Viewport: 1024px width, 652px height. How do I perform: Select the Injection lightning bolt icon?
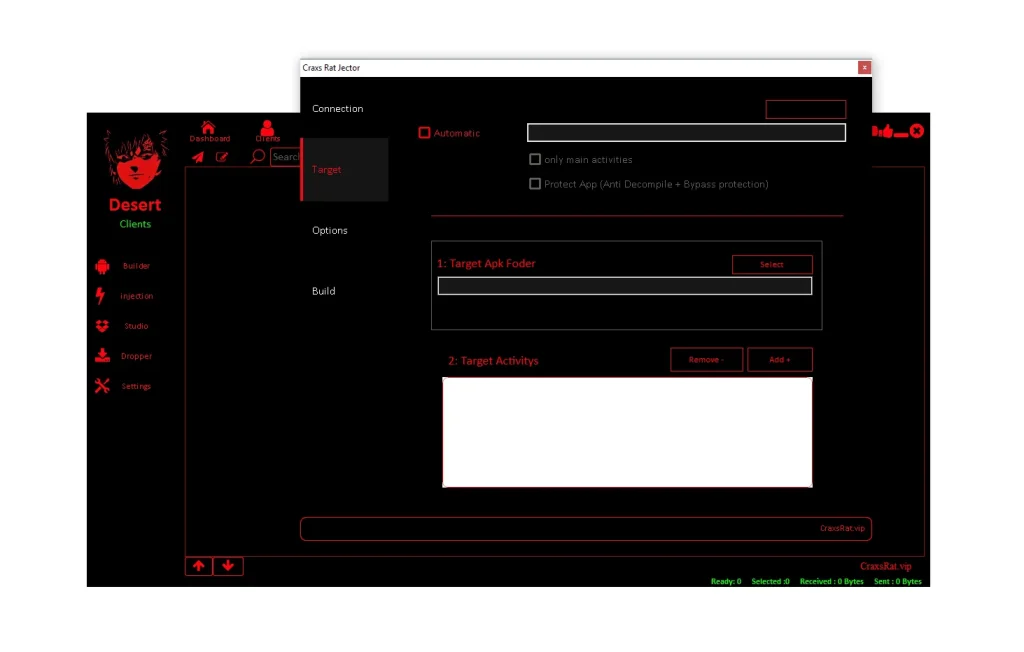pyautogui.click(x=100, y=296)
